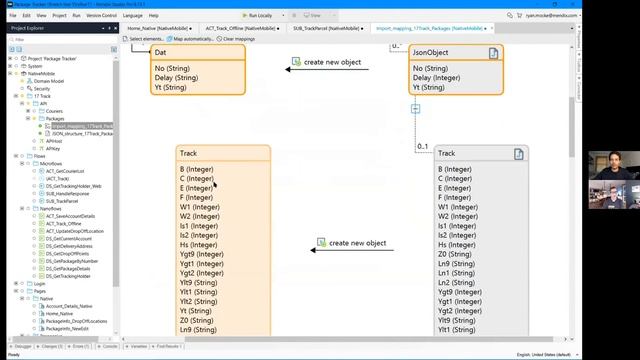The image size is (640, 360).
Task: Open the shopping cart Marketplace icon
Action: 519,16
